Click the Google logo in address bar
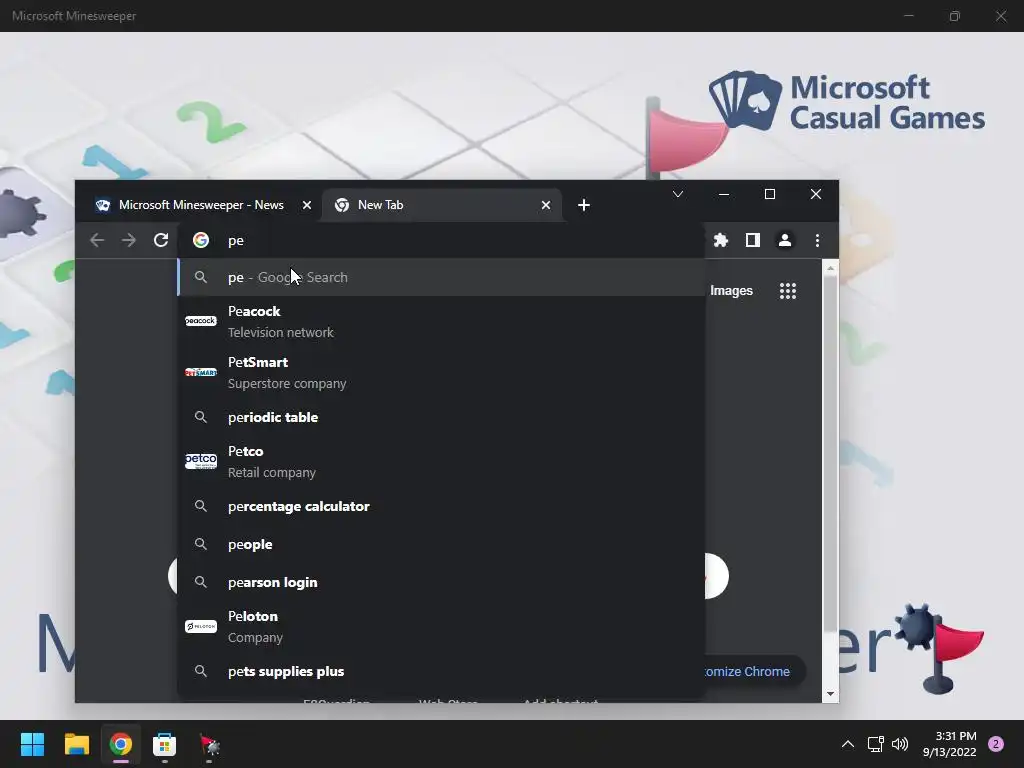The image size is (1024, 768). (x=201, y=240)
